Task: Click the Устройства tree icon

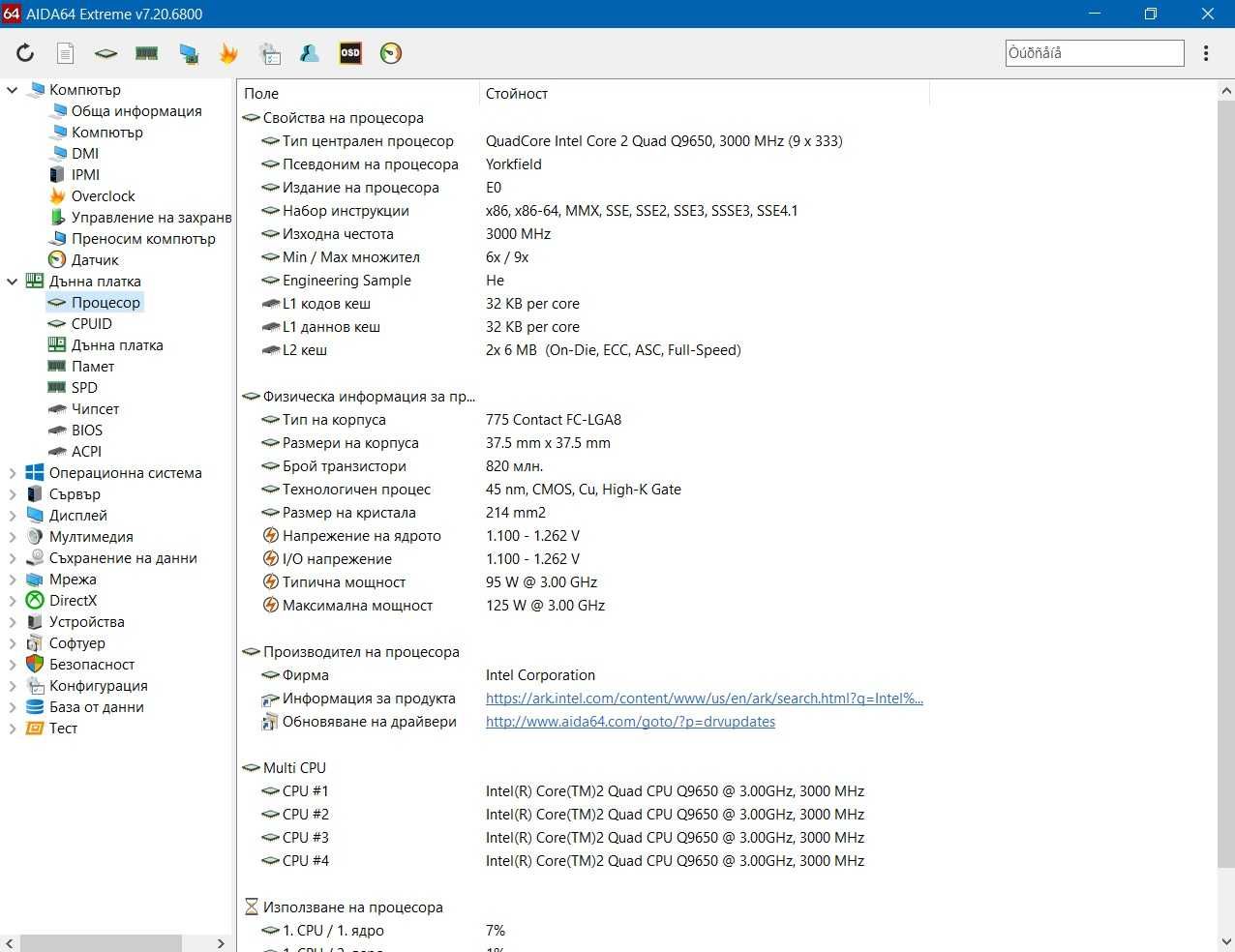Action: [35, 622]
